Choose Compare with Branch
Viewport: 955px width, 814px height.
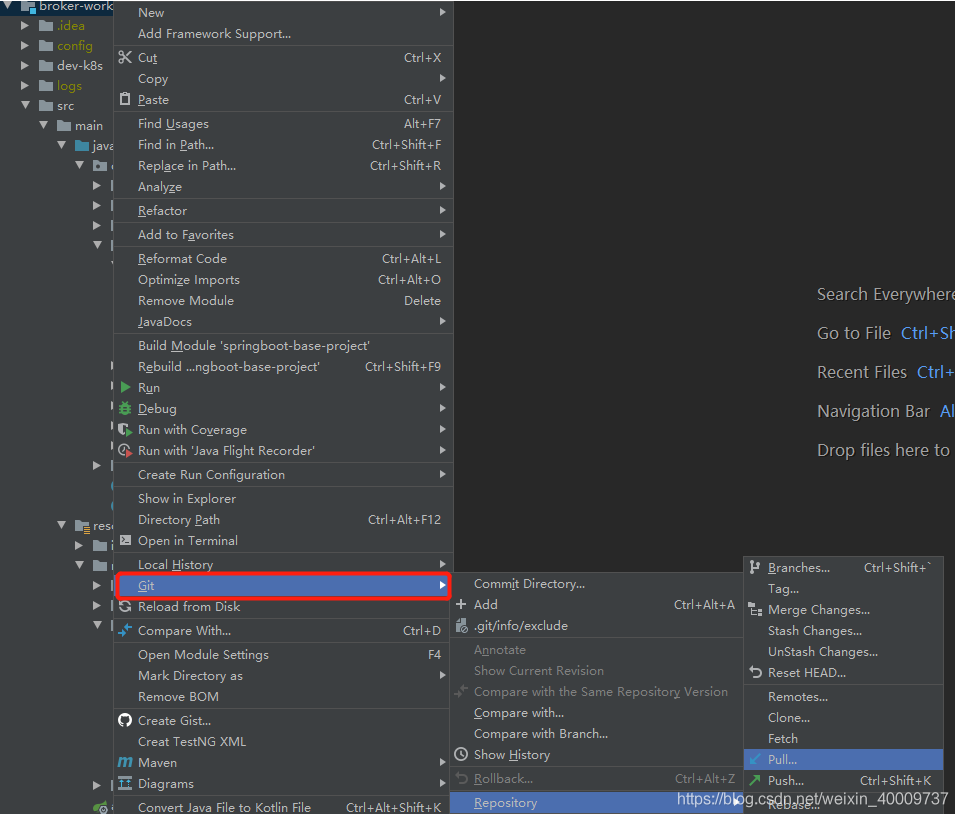(596, 734)
